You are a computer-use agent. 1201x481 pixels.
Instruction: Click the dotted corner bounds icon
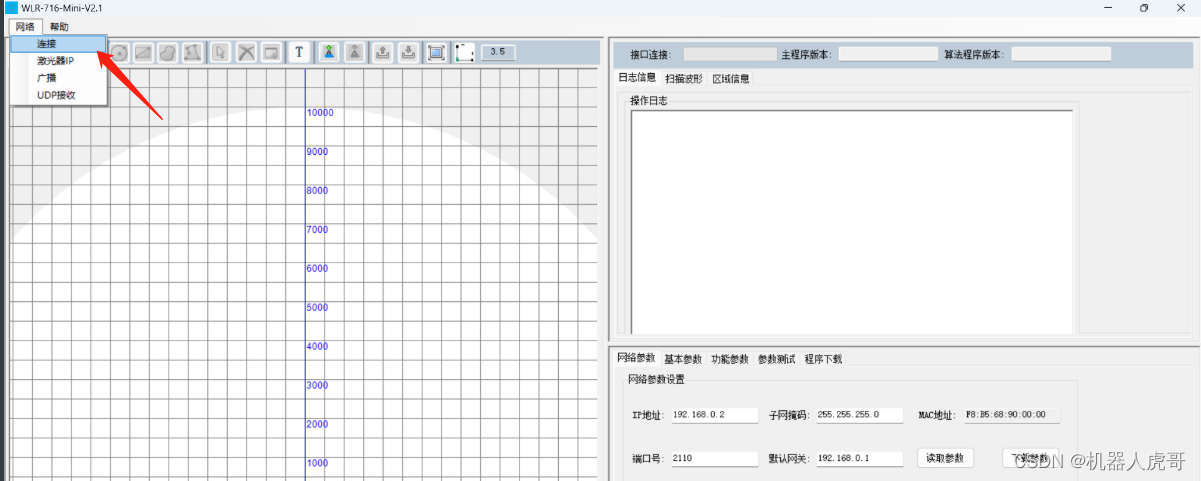(465, 52)
